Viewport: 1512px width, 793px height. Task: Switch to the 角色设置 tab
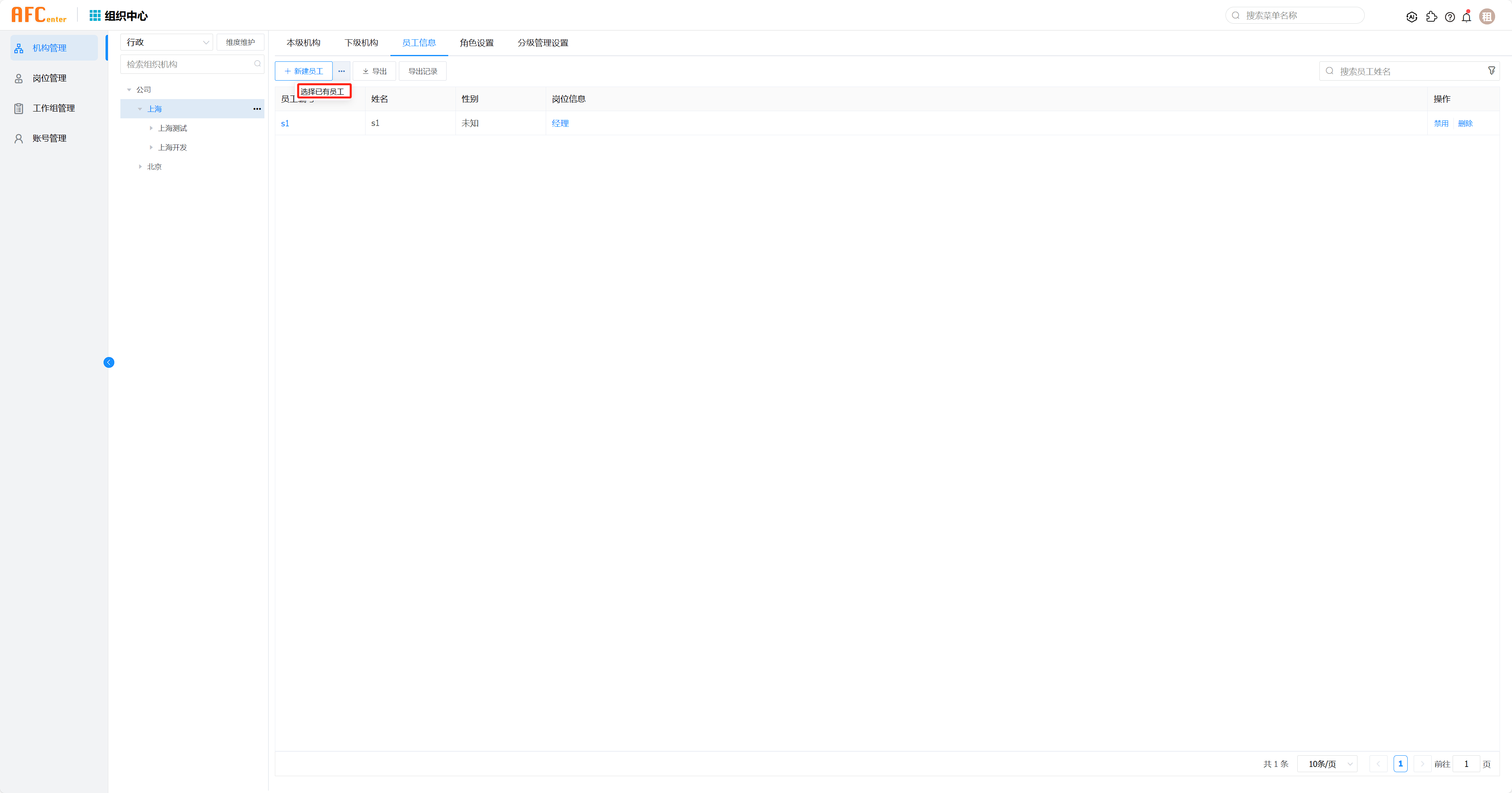(x=477, y=43)
